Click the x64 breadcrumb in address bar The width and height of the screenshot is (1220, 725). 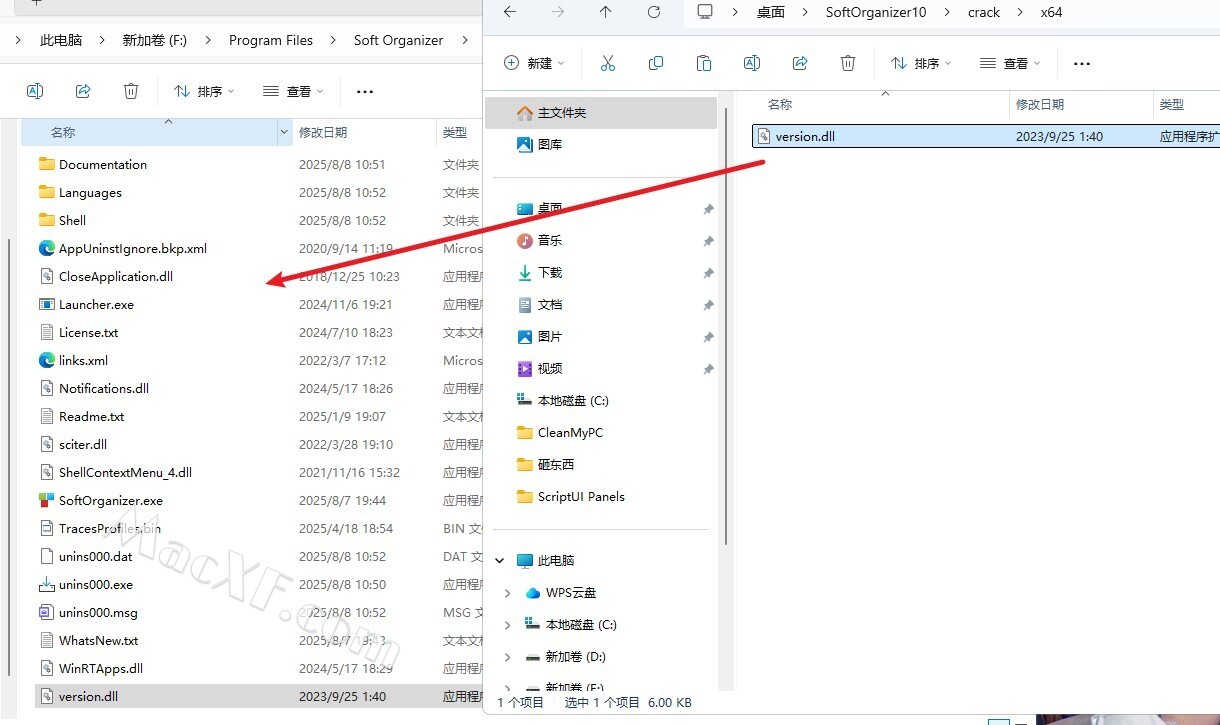tap(1051, 12)
